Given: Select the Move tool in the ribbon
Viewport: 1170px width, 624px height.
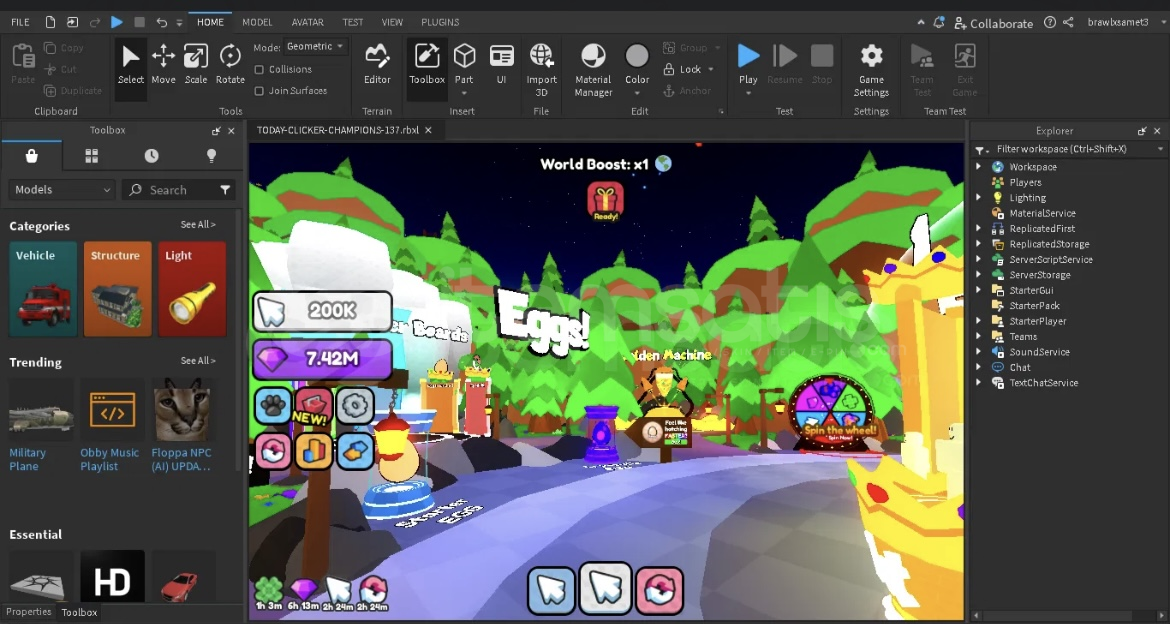Looking at the screenshot, I should coord(163,64).
